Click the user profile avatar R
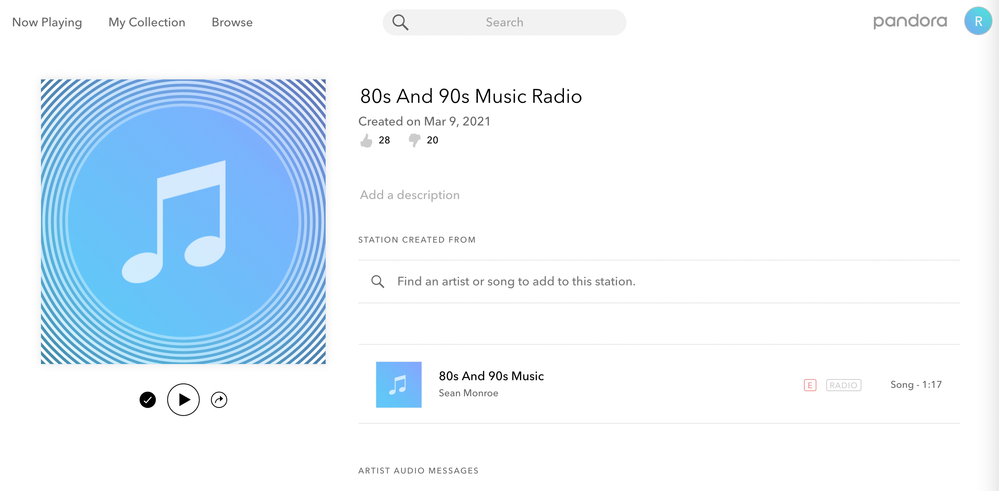 pyautogui.click(x=977, y=21)
